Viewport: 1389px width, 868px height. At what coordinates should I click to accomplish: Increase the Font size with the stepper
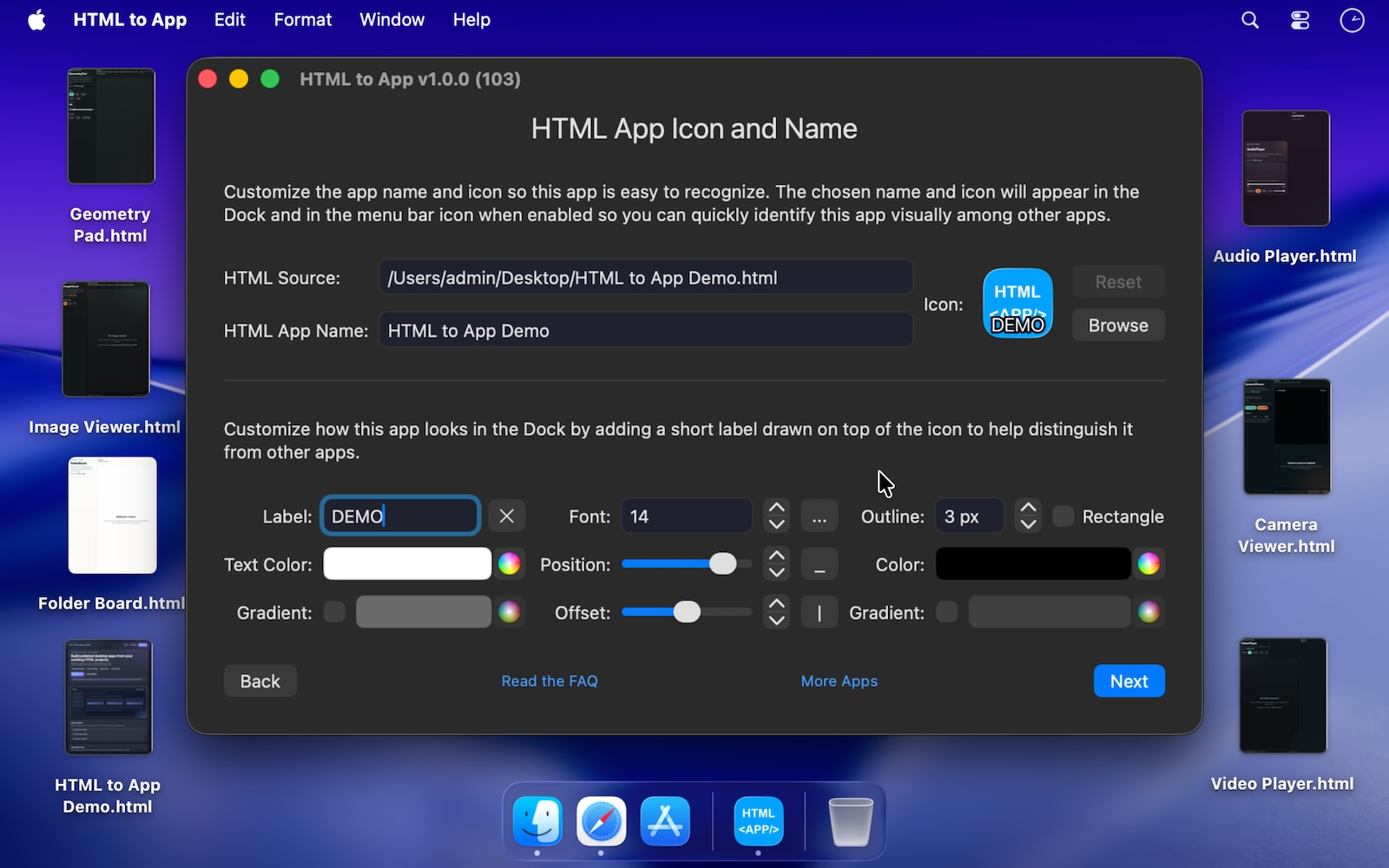coord(777,508)
